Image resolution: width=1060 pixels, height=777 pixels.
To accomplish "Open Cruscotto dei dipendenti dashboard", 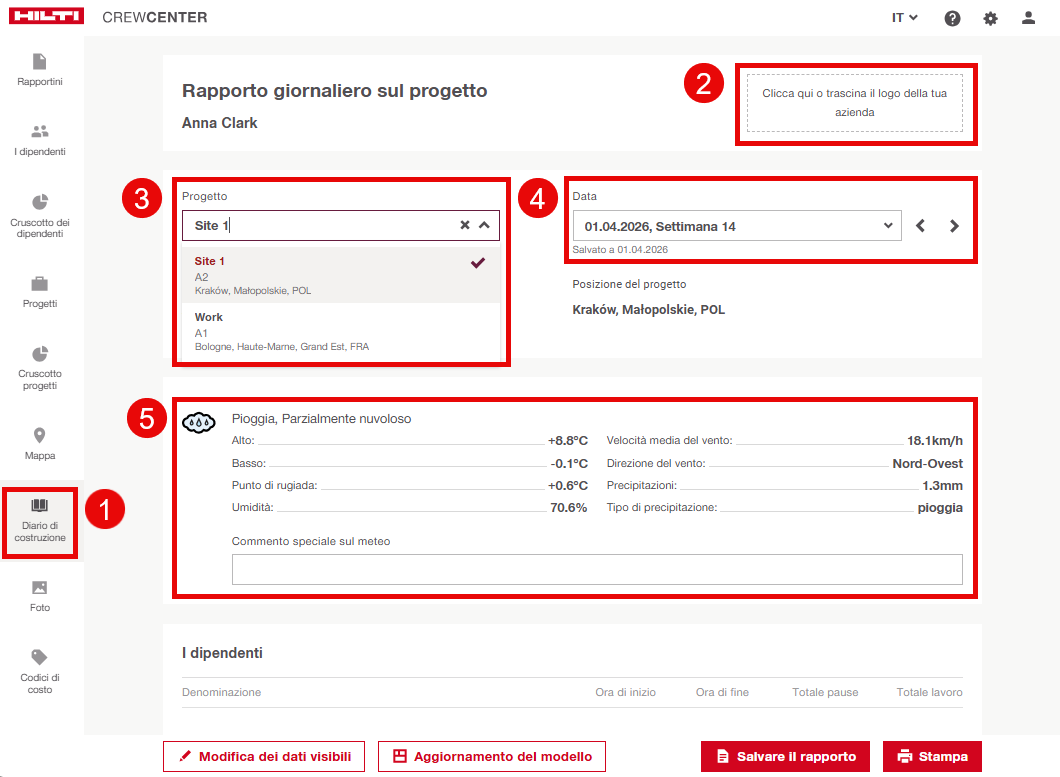I will [x=40, y=215].
